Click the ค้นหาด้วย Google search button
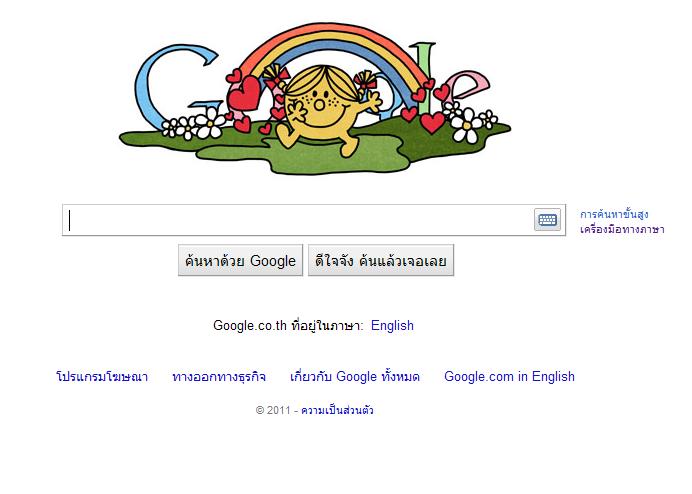This screenshot has width=692, height=494. 241,260
